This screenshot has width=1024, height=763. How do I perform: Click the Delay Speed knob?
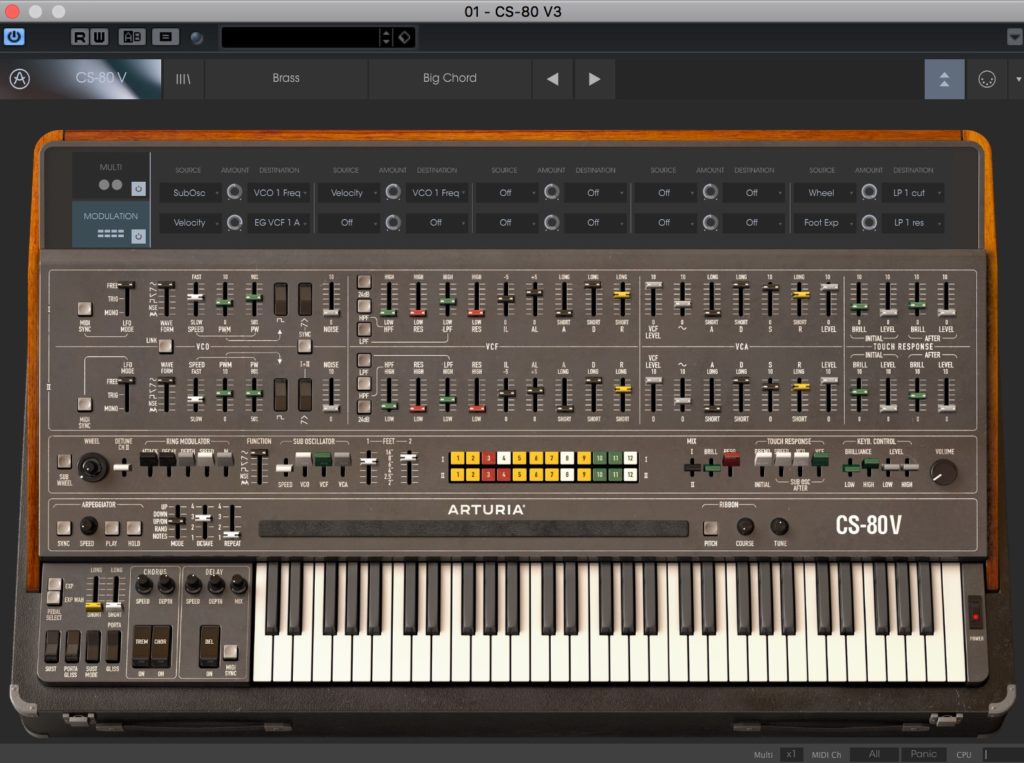click(193, 584)
